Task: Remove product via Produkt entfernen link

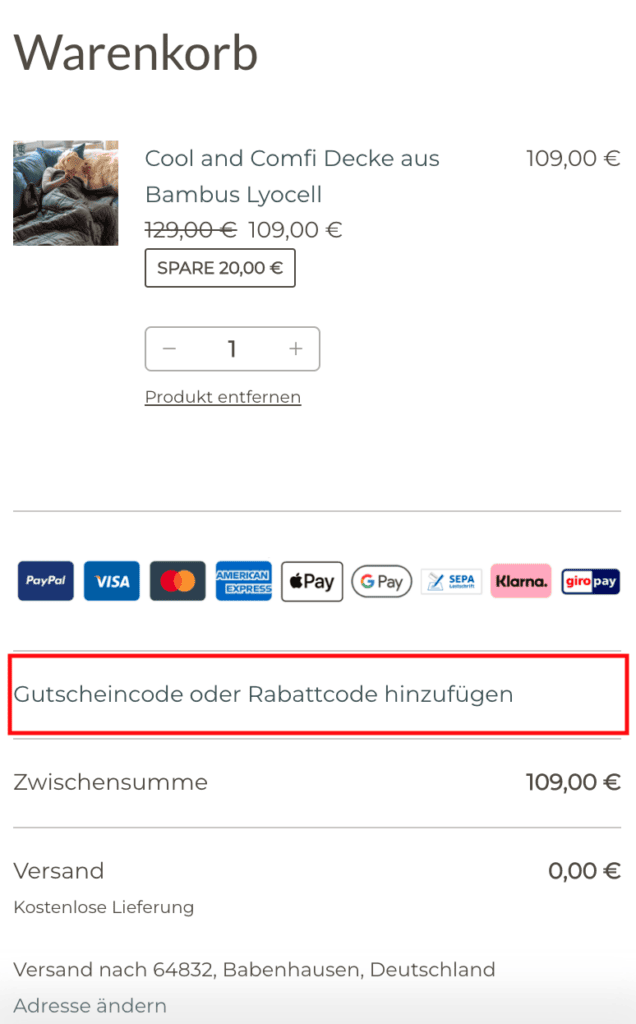Action: pyautogui.click(x=223, y=397)
